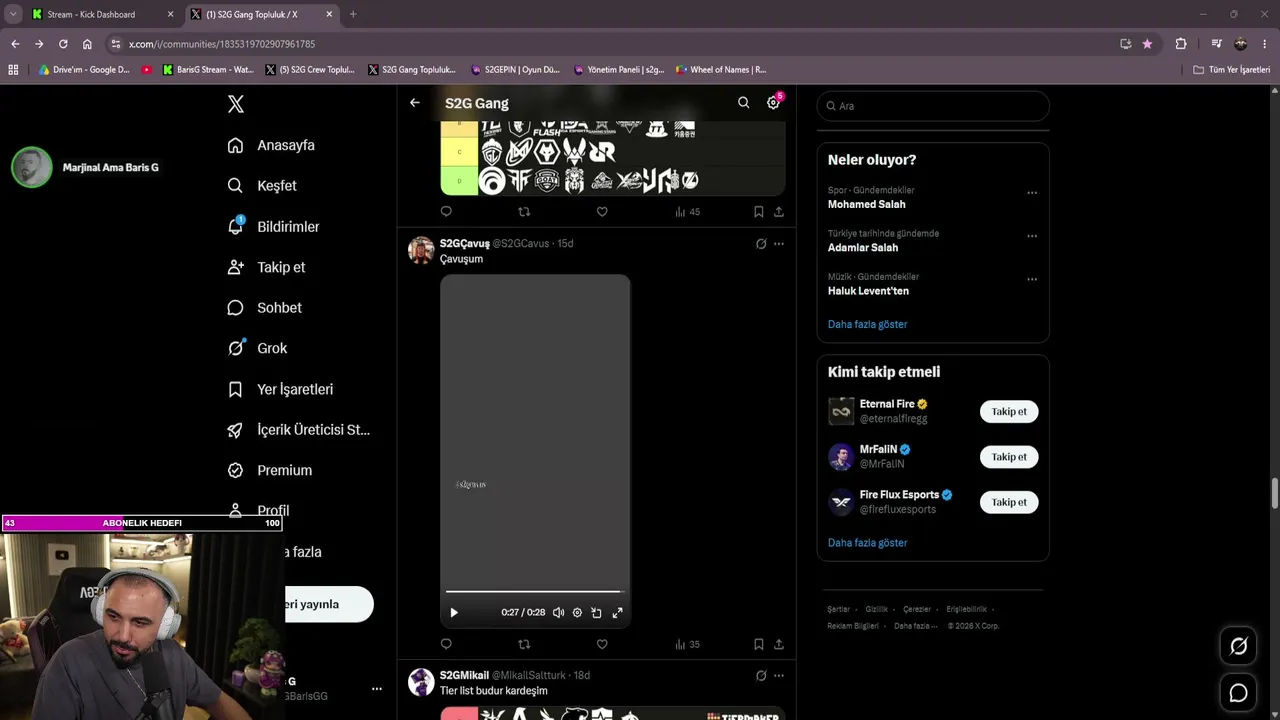Open Sohbet in the sidebar

(x=264, y=308)
